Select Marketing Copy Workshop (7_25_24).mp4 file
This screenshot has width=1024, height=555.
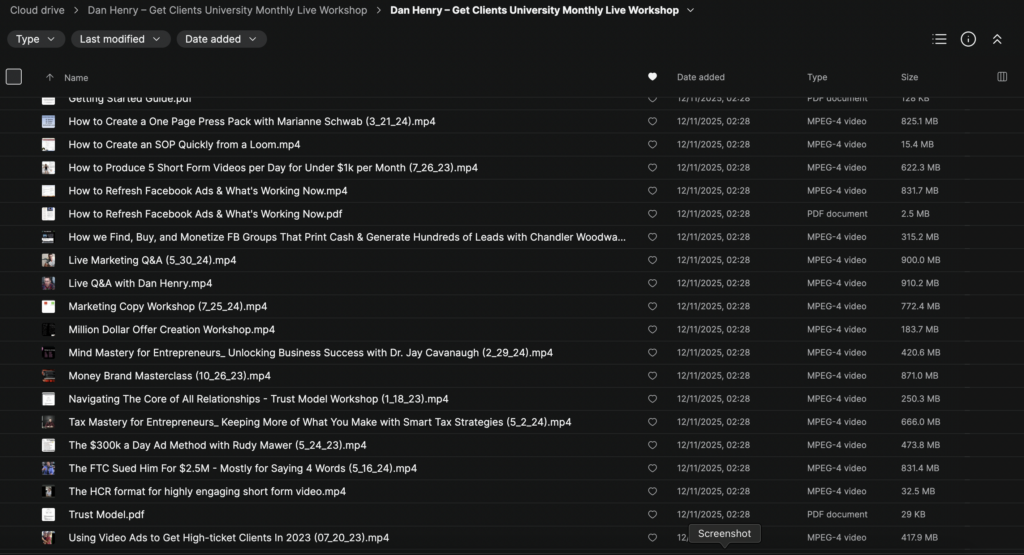[168, 307]
